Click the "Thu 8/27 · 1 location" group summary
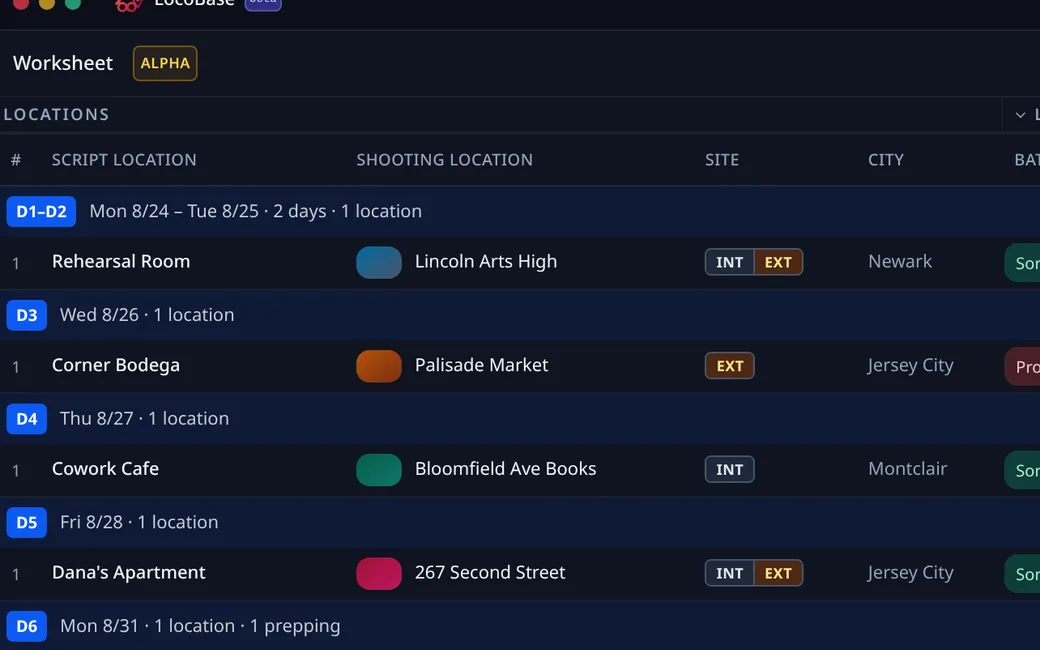Image resolution: width=1040 pixels, height=650 pixels. pos(144,419)
